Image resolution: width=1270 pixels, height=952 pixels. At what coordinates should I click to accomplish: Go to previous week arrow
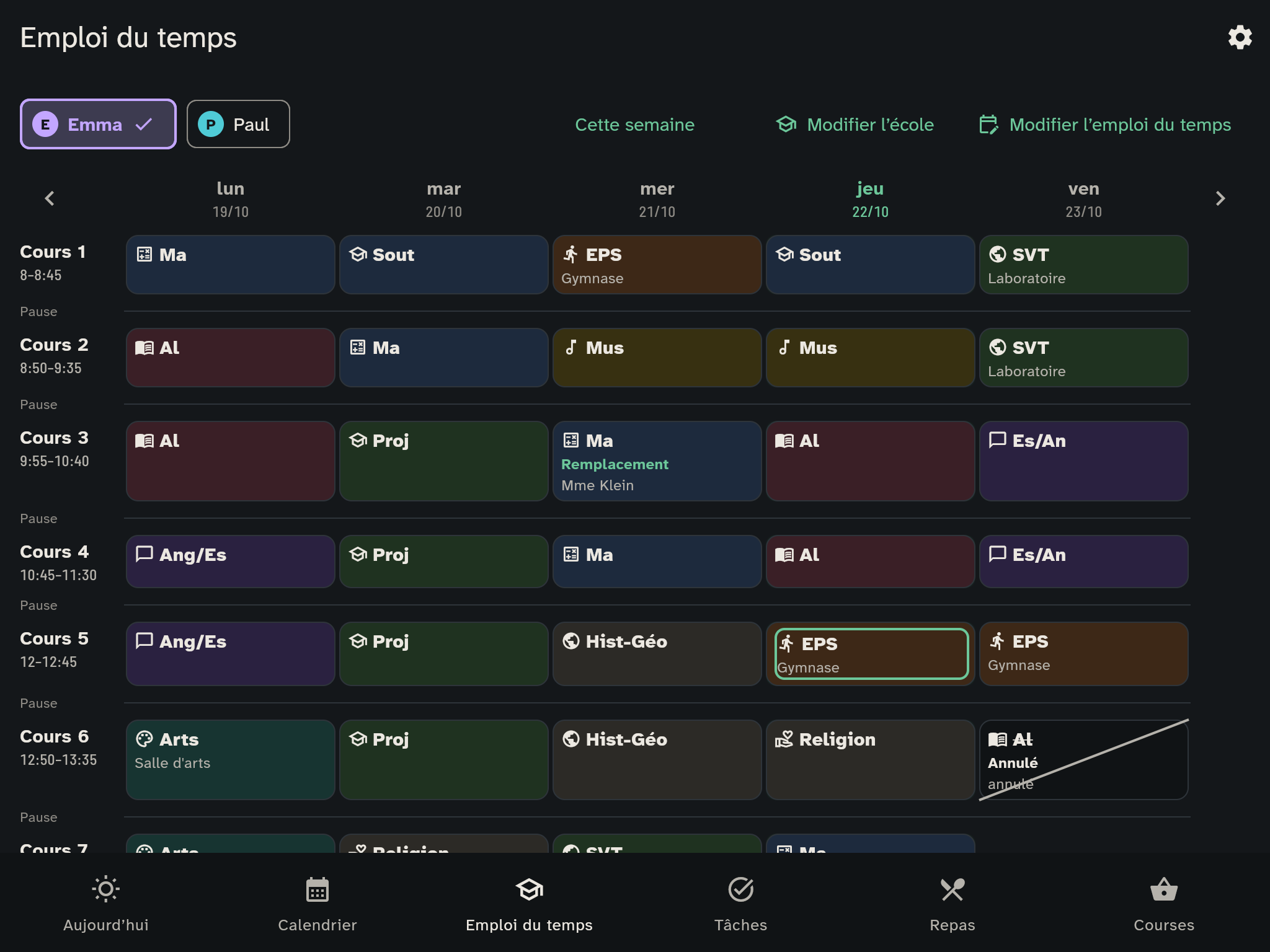point(50,198)
